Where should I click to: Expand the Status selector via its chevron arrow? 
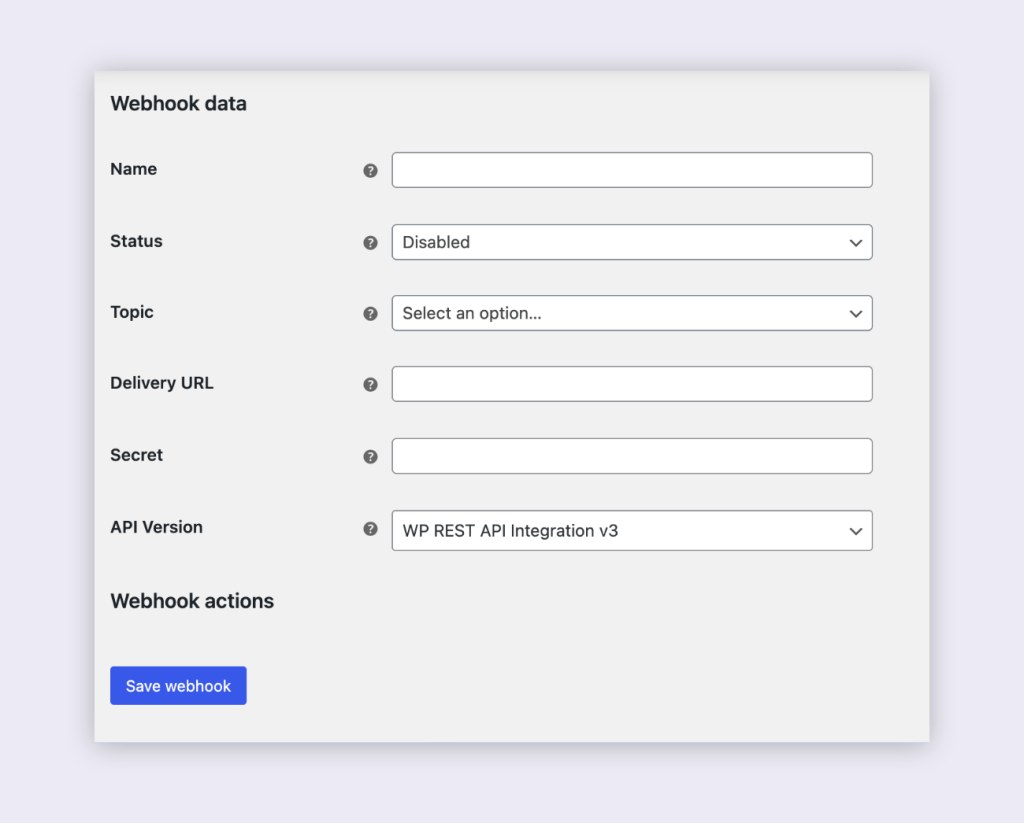[x=856, y=242]
